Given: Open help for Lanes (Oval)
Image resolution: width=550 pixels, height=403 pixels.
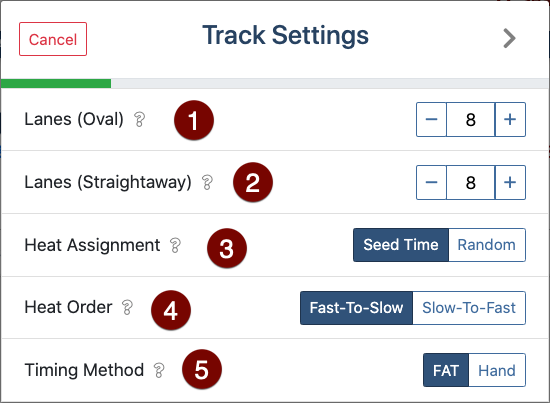Looking at the screenshot, I should (140, 120).
